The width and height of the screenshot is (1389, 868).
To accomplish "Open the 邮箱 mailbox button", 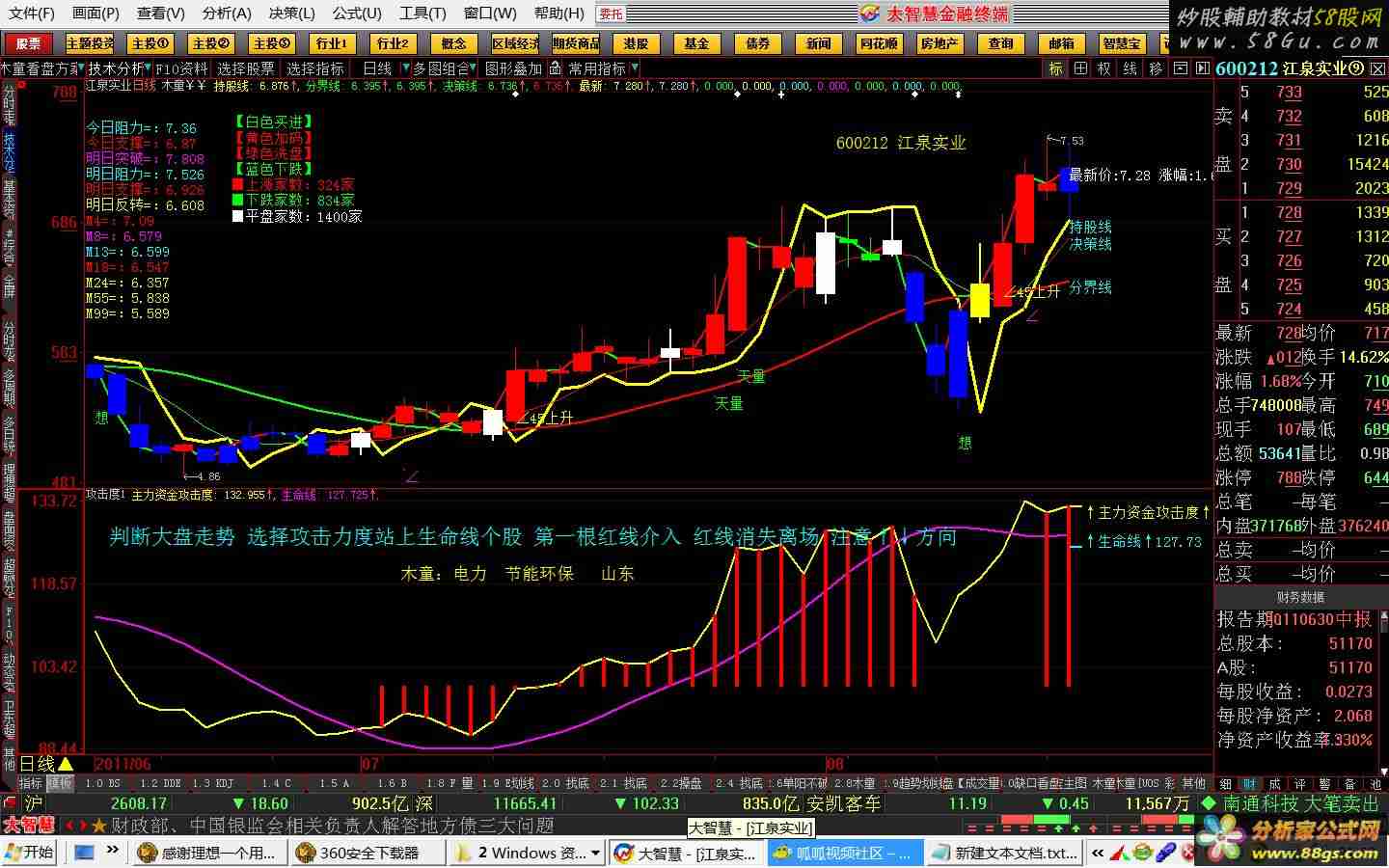I will point(1062,43).
